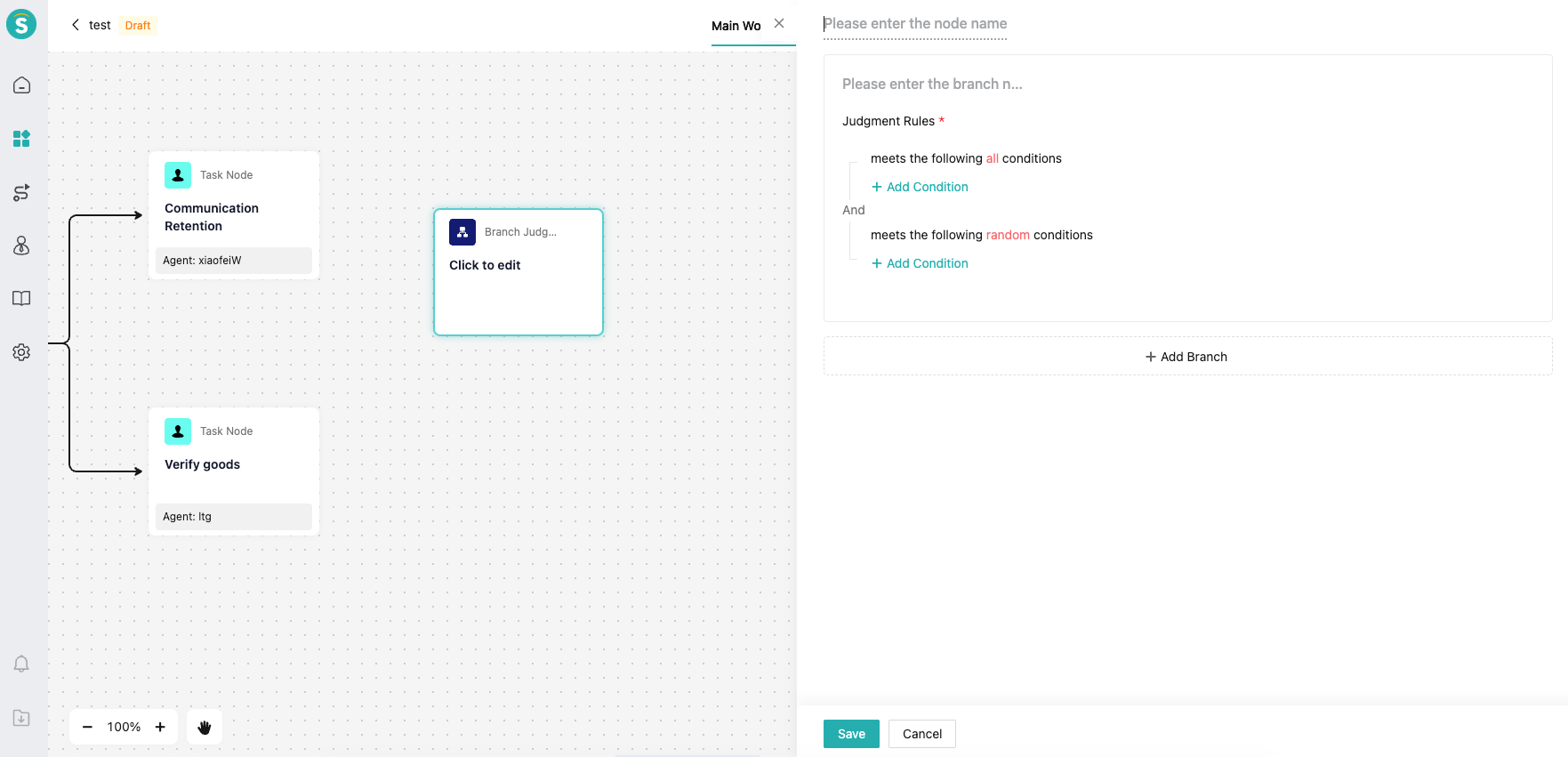
Task: Toggle the red 'random' condition mode
Action: pyautogui.click(x=1008, y=235)
